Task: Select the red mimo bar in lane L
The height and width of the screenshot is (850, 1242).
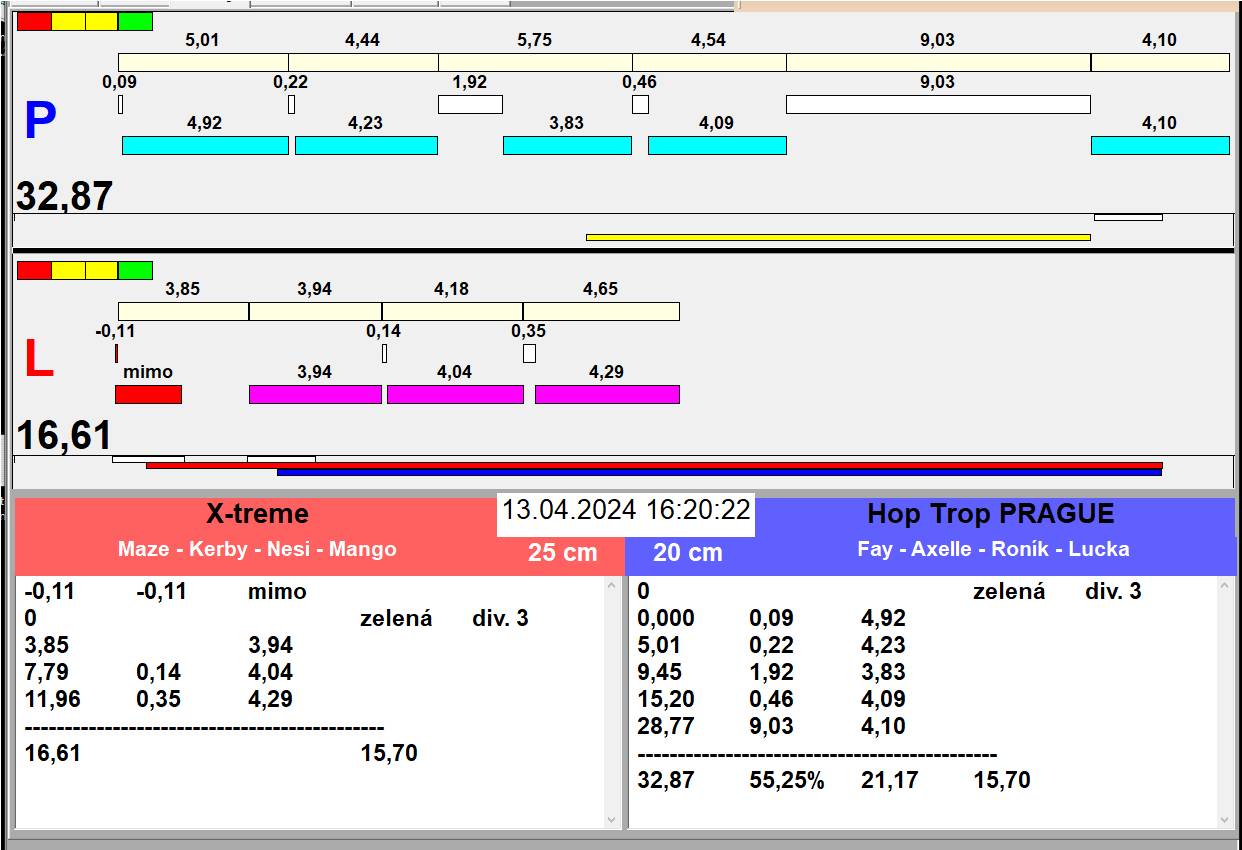Action: point(148,394)
